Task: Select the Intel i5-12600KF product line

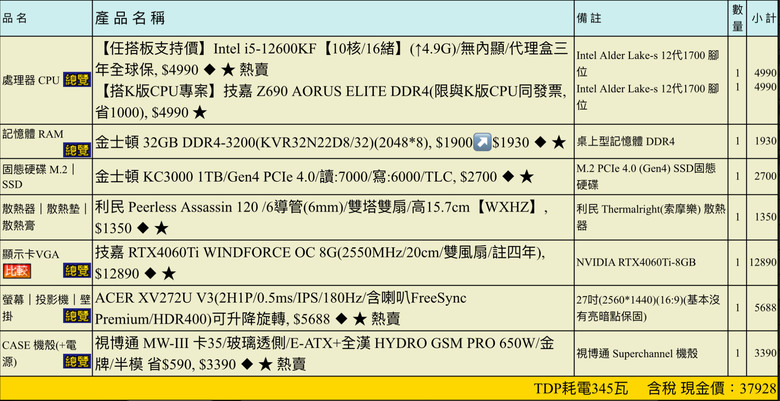Action: [331, 59]
